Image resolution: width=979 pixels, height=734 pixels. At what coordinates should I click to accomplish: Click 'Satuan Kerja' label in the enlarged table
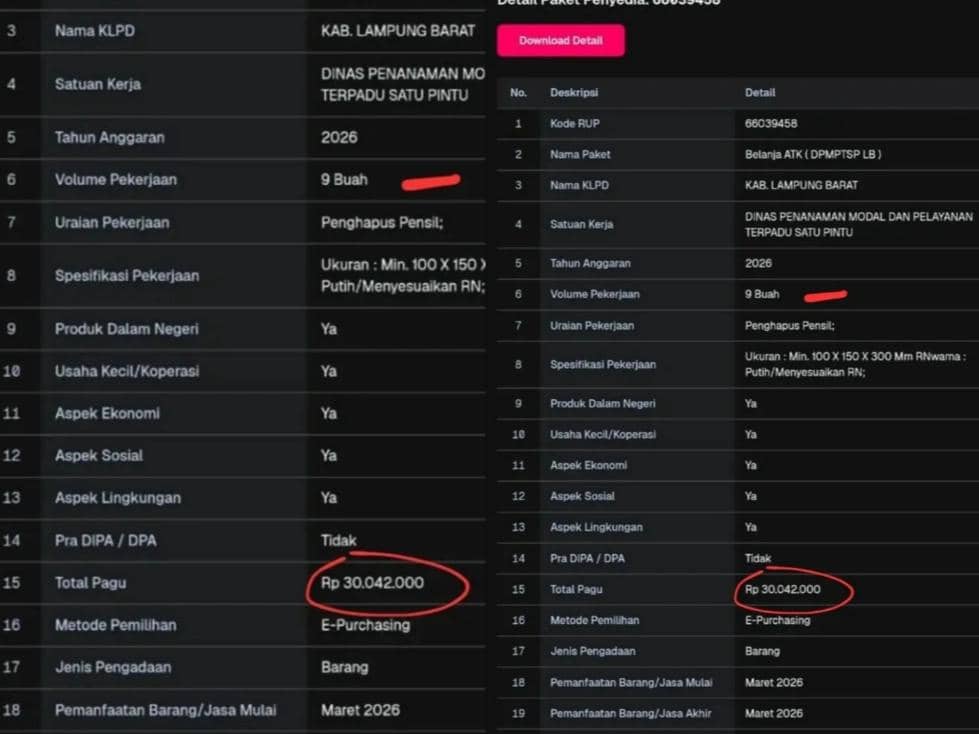click(x=98, y=84)
